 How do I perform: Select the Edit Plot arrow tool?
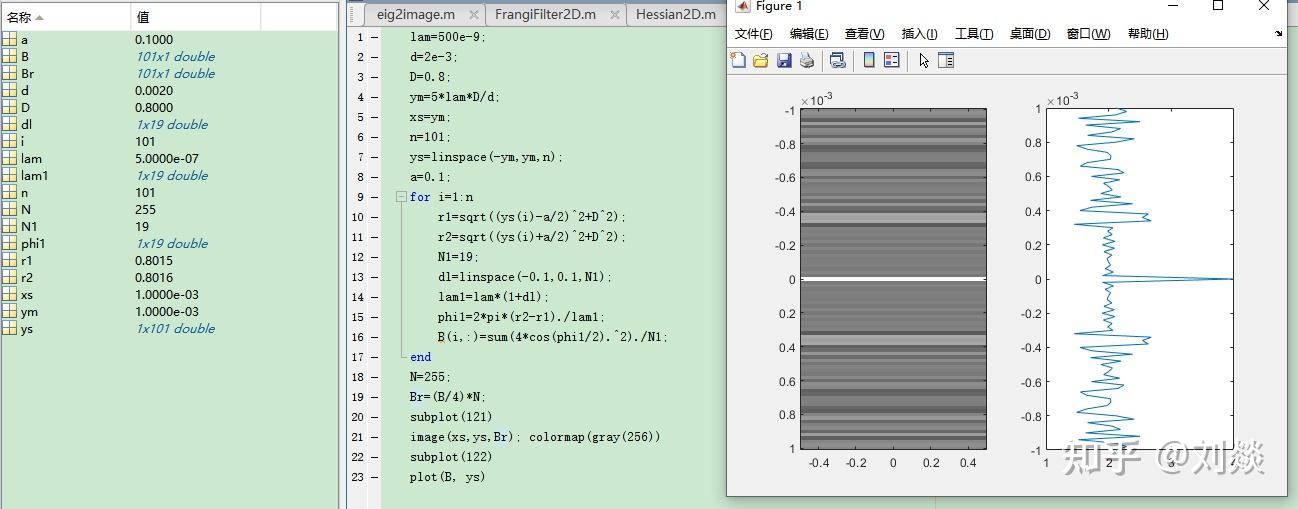point(924,61)
